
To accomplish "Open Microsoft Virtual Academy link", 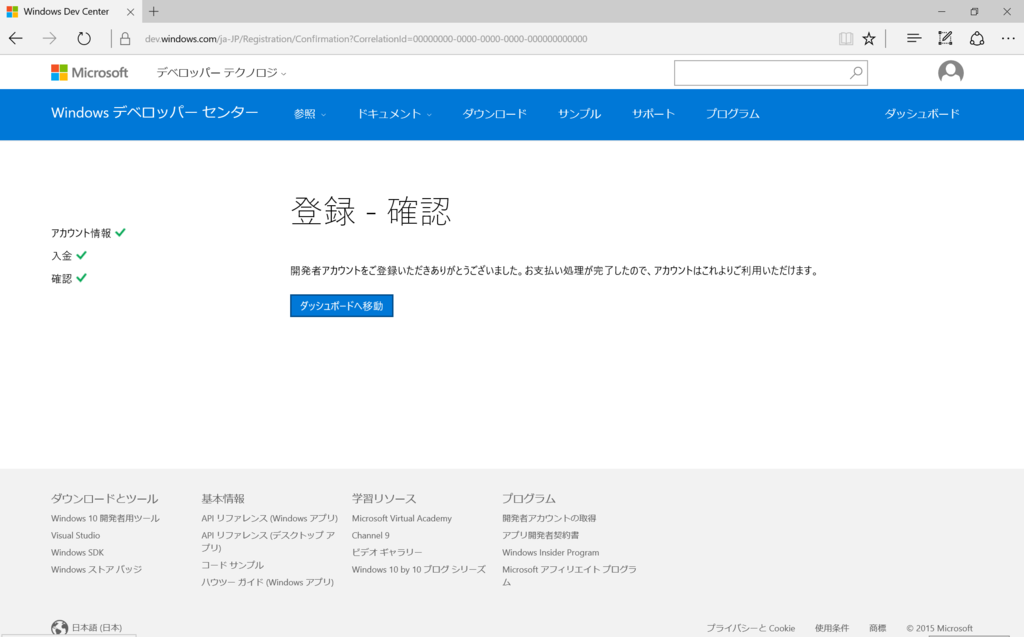I will coord(402,518).
